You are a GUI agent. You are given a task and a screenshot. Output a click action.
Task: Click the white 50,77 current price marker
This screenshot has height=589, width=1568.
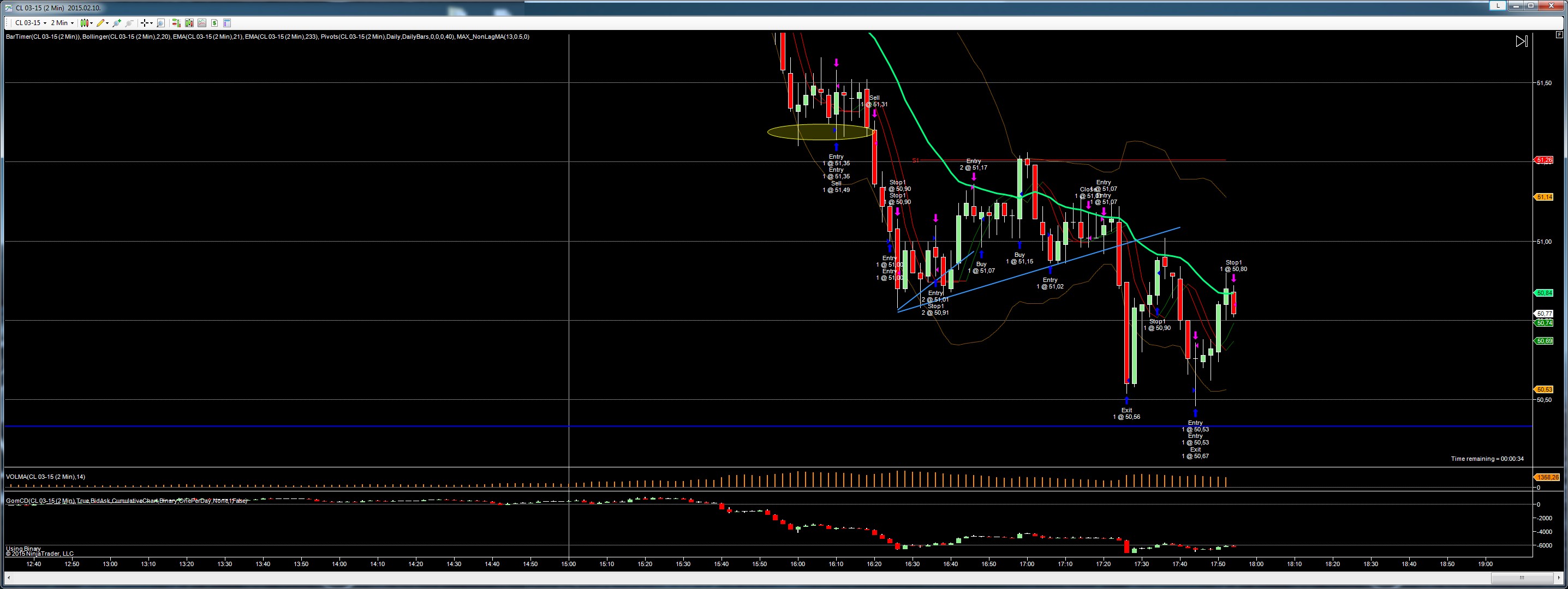click(1543, 314)
